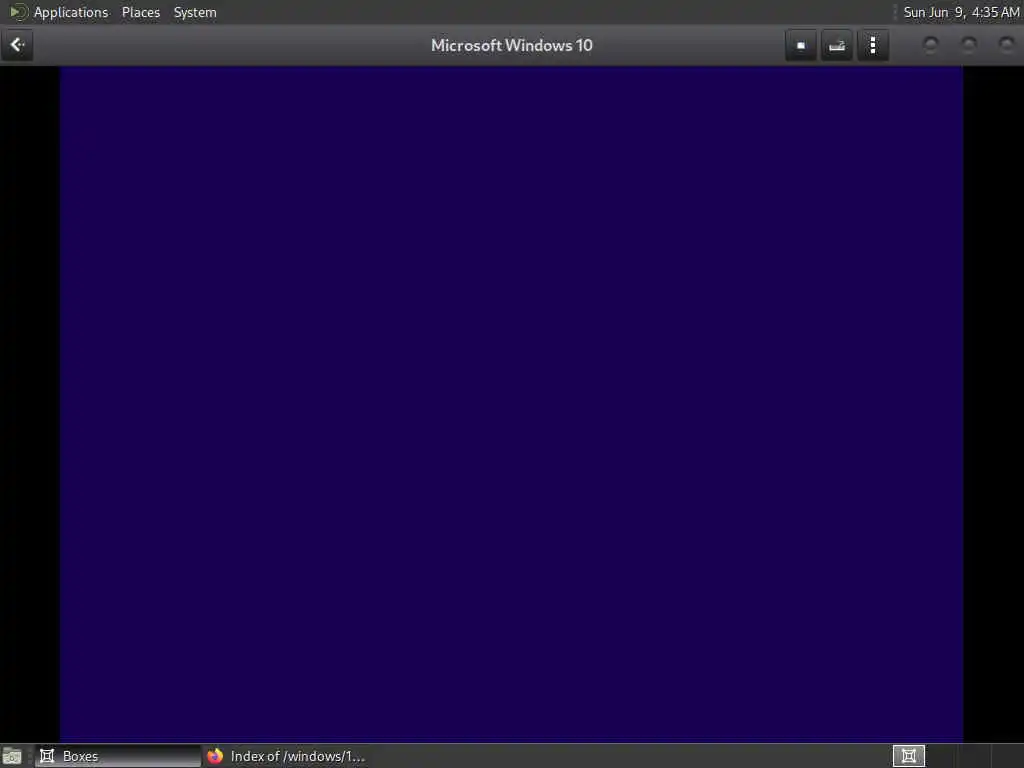This screenshot has width=1024, height=768.
Task: Switch to Boxes in the taskbar
Action: [x=118, y=756]
